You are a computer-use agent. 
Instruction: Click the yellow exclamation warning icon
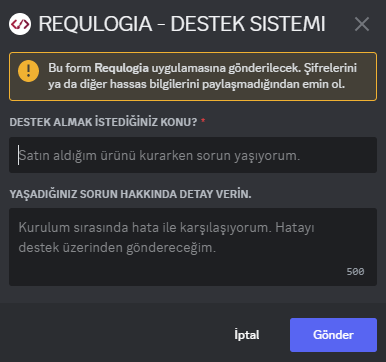pos(28,71)
